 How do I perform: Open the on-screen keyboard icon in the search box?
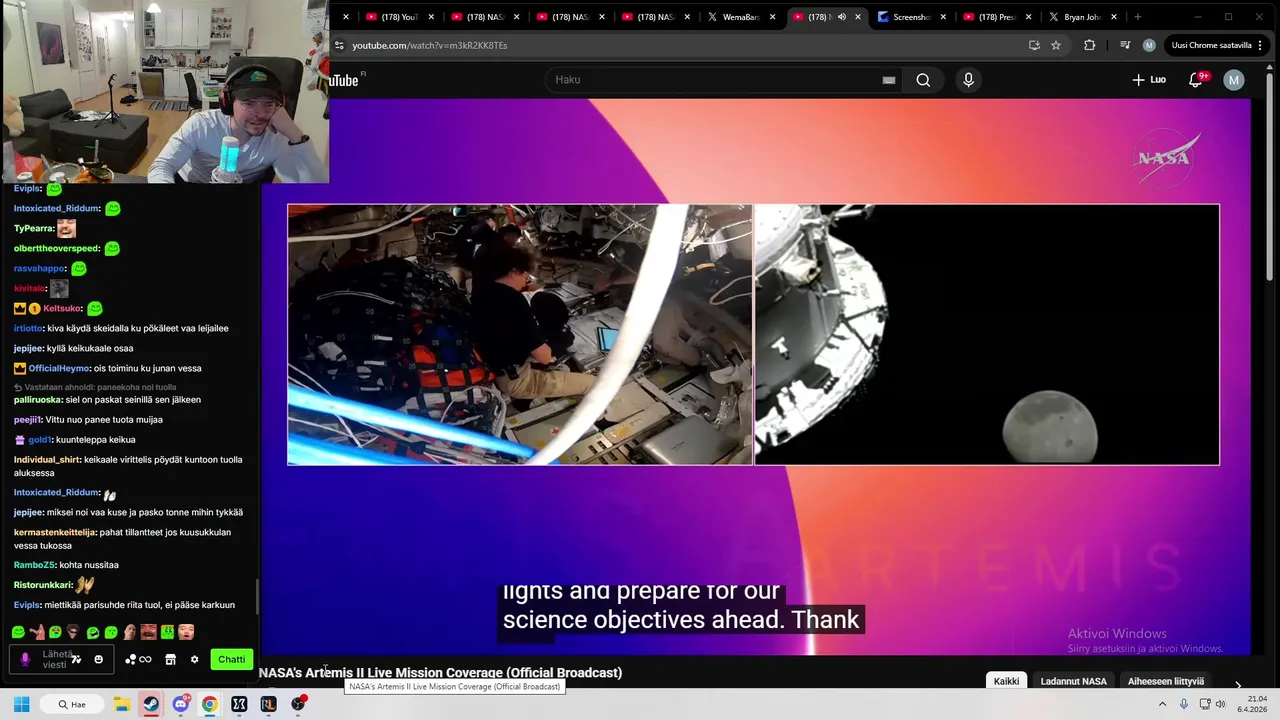pyautogui.click(x=888, y=80)
